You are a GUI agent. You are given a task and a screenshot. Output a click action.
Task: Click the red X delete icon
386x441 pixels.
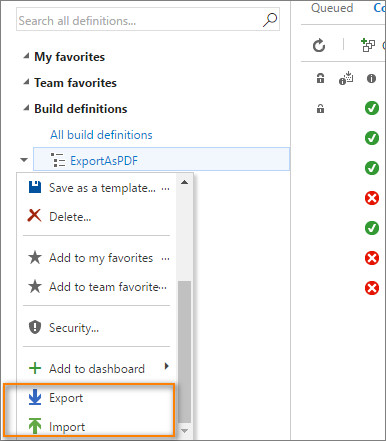(34, 216)
